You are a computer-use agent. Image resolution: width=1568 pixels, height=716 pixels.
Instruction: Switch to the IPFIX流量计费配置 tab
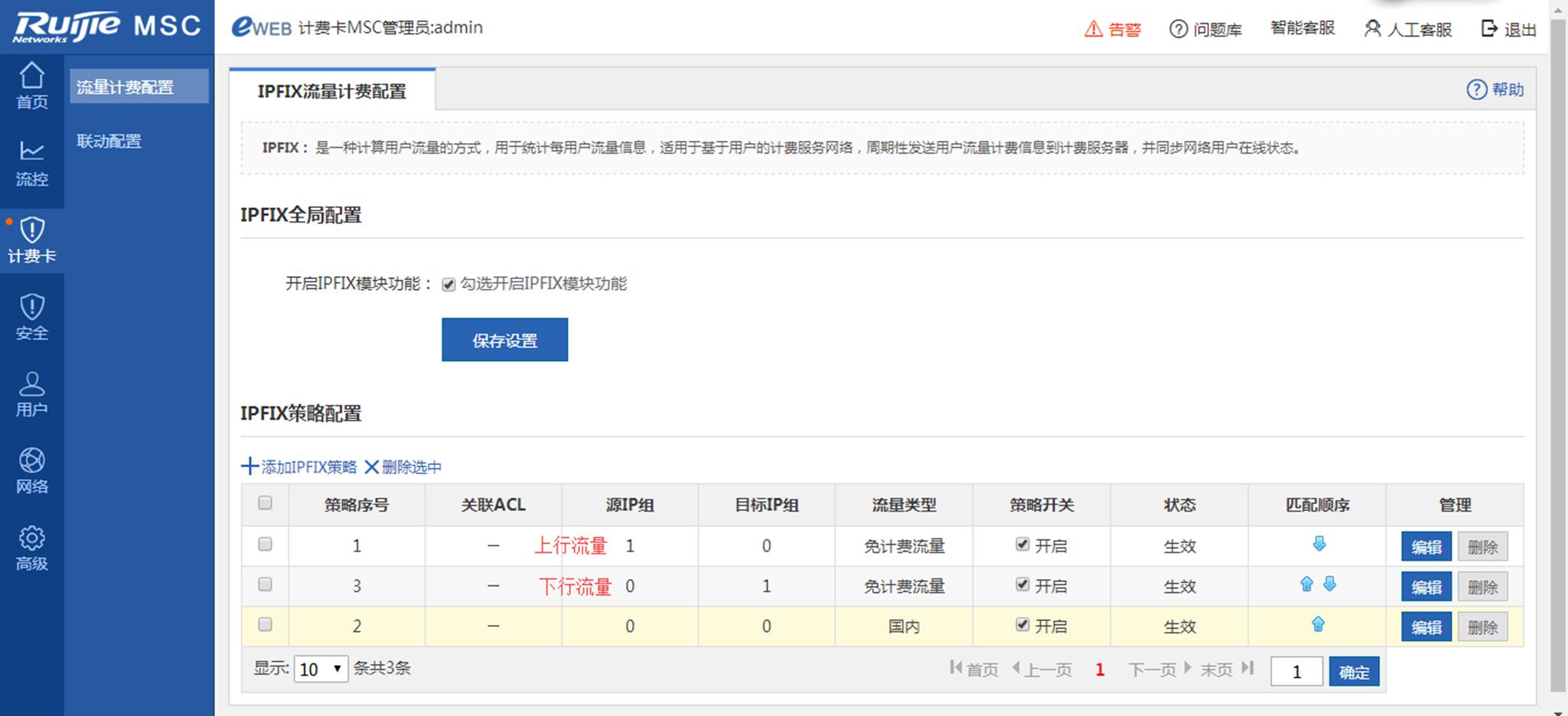point(331,91)
